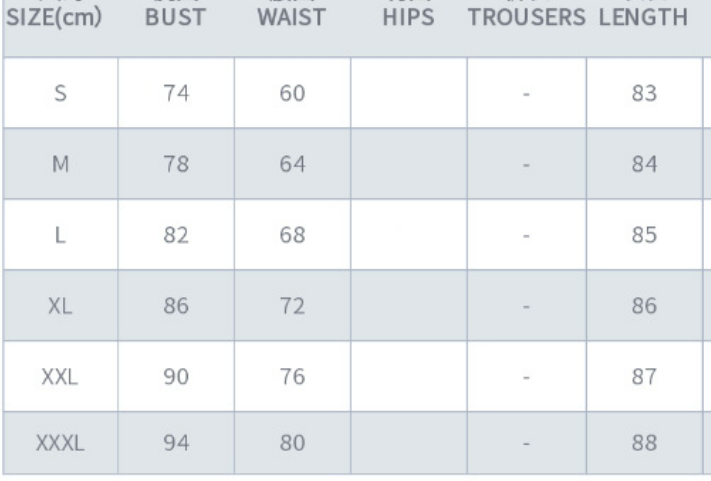Screen dimensions: 711x481
Task: Click length value 87 for size XXL
Action: tap(644, 377)
